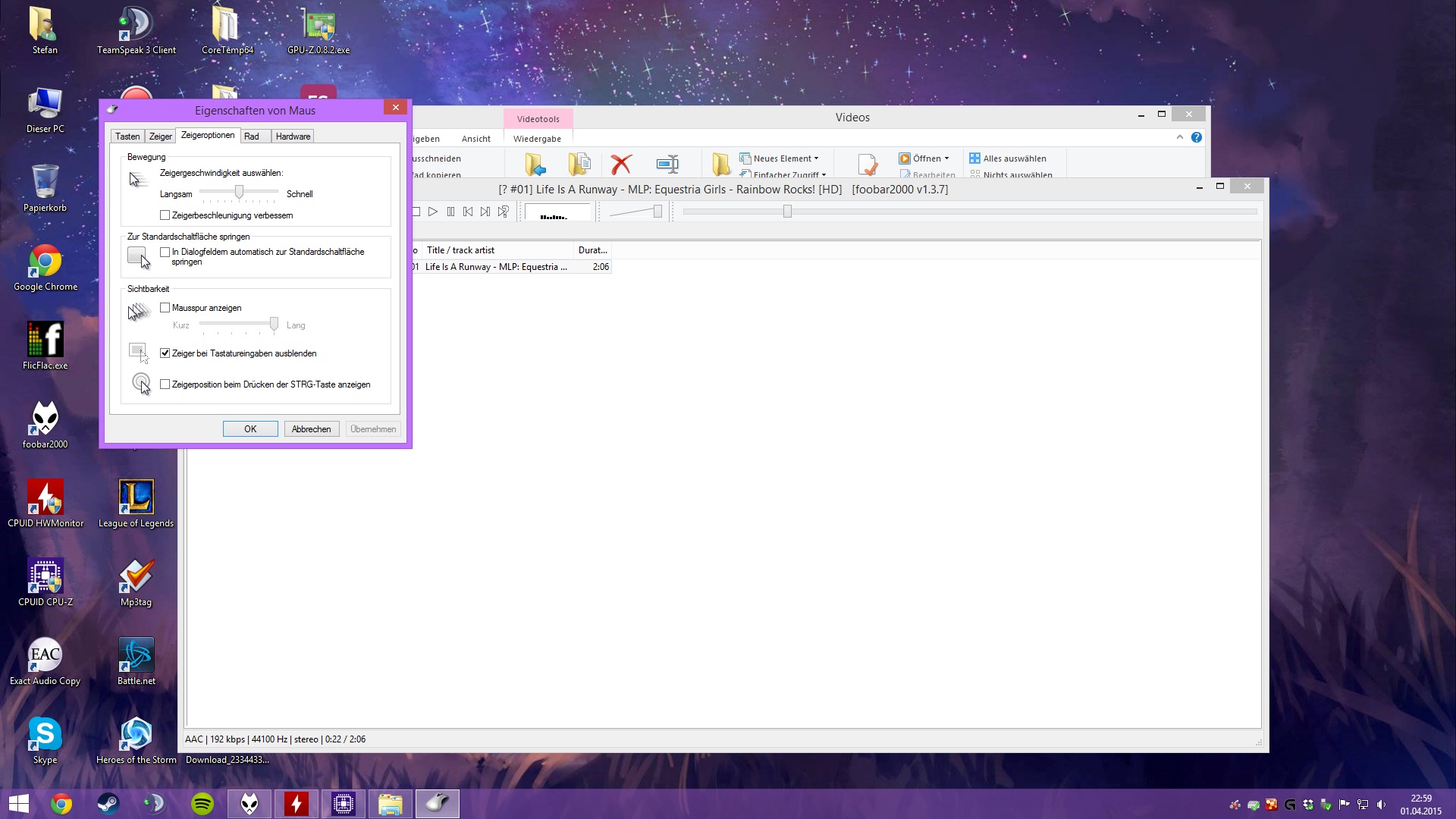The height and width of the screenshot is (819, 1456).
Task: Collapse the Explorer ribbon chevron
Action: (1179, 137)
